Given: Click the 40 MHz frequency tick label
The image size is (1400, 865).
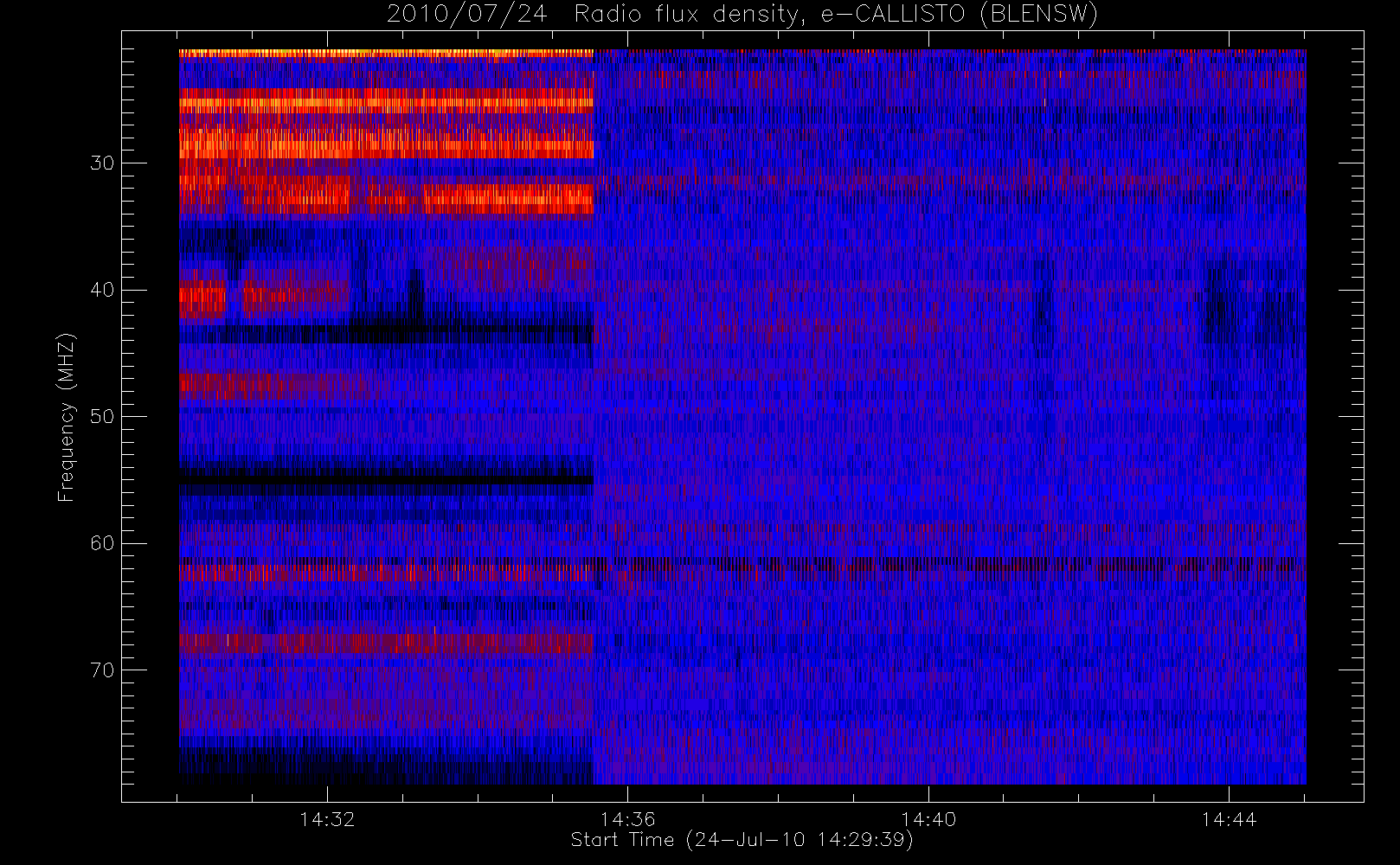Looking at the screenshot, I should click(x=102, y=290).
